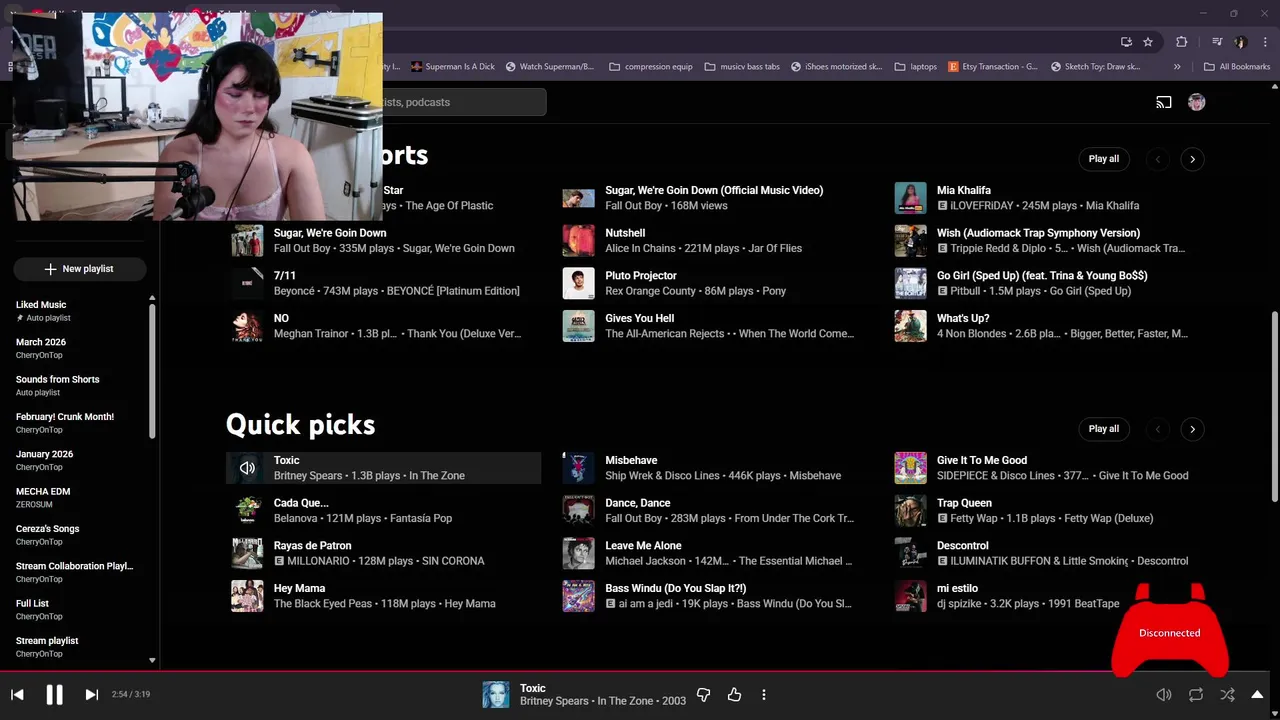Play Cada Que... by Belanova thumbnail
This screenshot has height=720, width=1280.
(247, 511)
